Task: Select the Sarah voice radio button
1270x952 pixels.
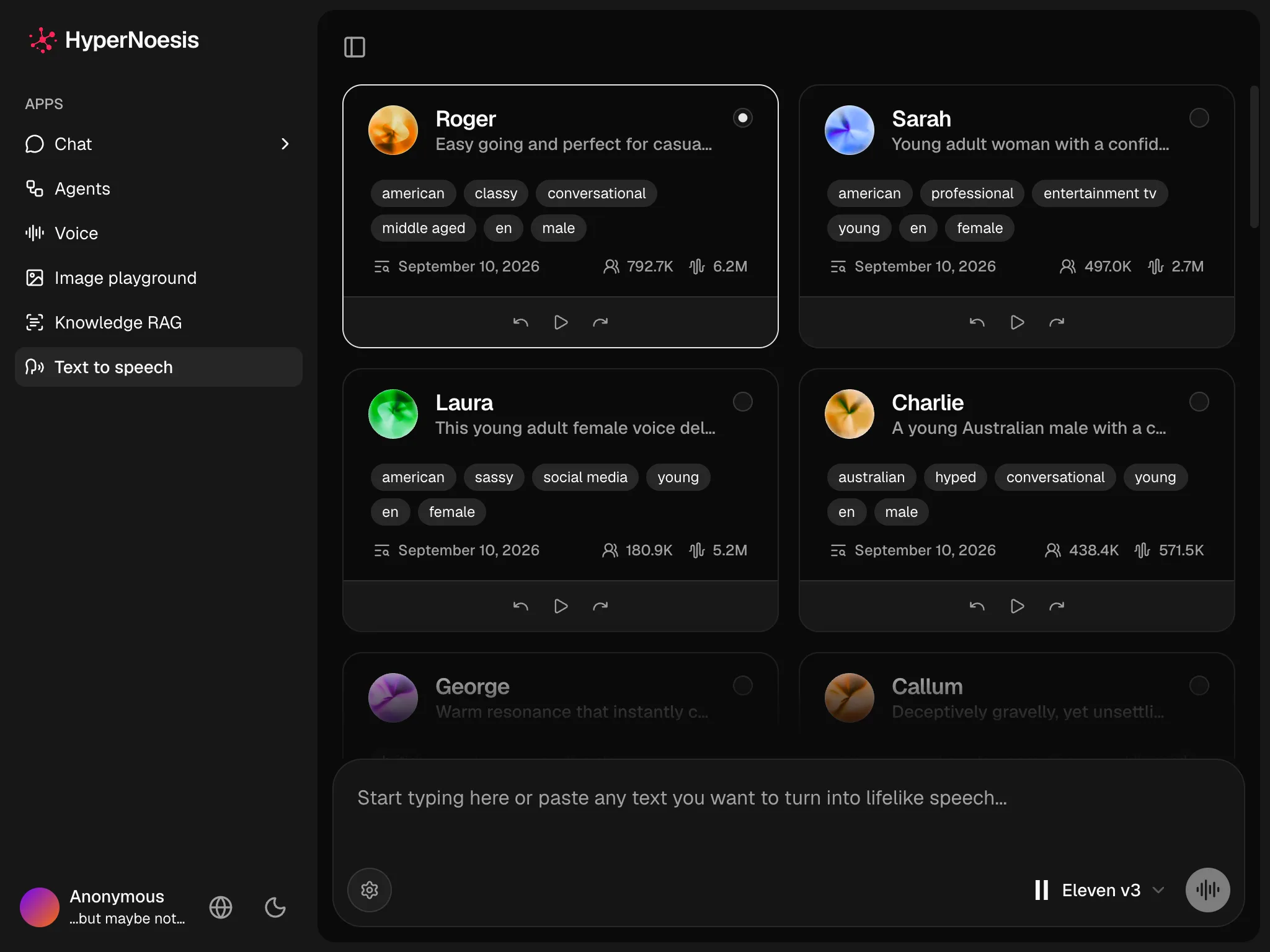Action: [1199, 118]
